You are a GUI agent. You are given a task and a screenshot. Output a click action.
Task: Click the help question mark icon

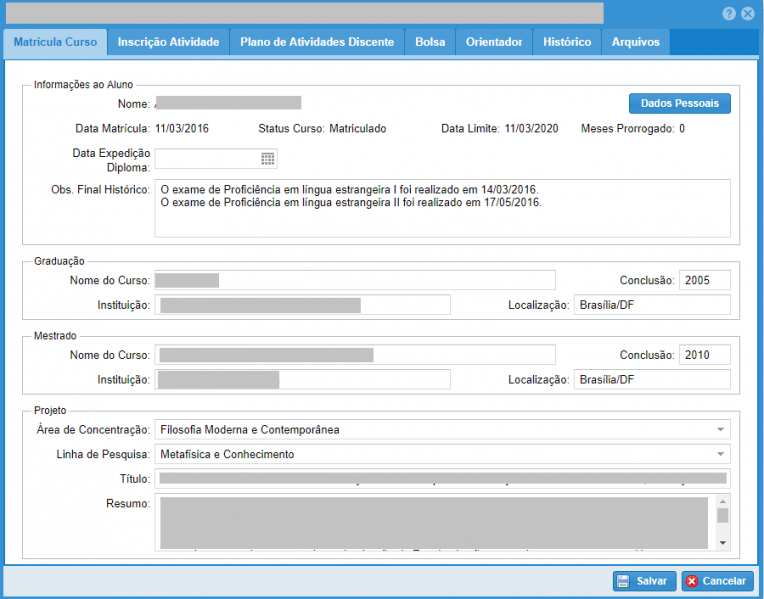pyautogui.click(x=729, y=14)
